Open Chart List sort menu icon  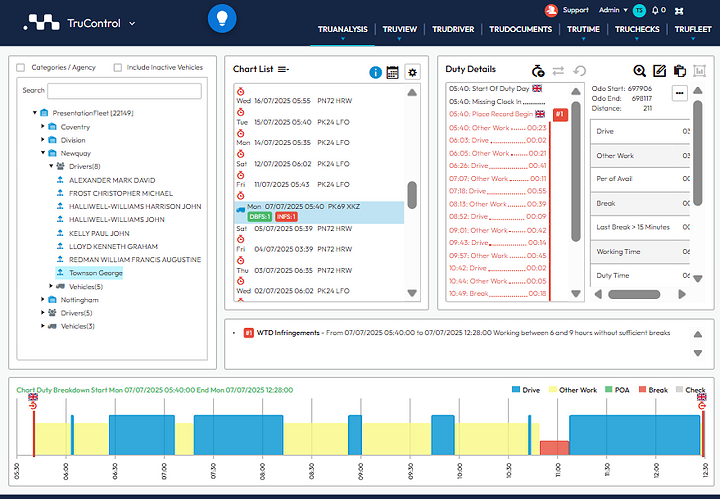[x=283, y=69]
